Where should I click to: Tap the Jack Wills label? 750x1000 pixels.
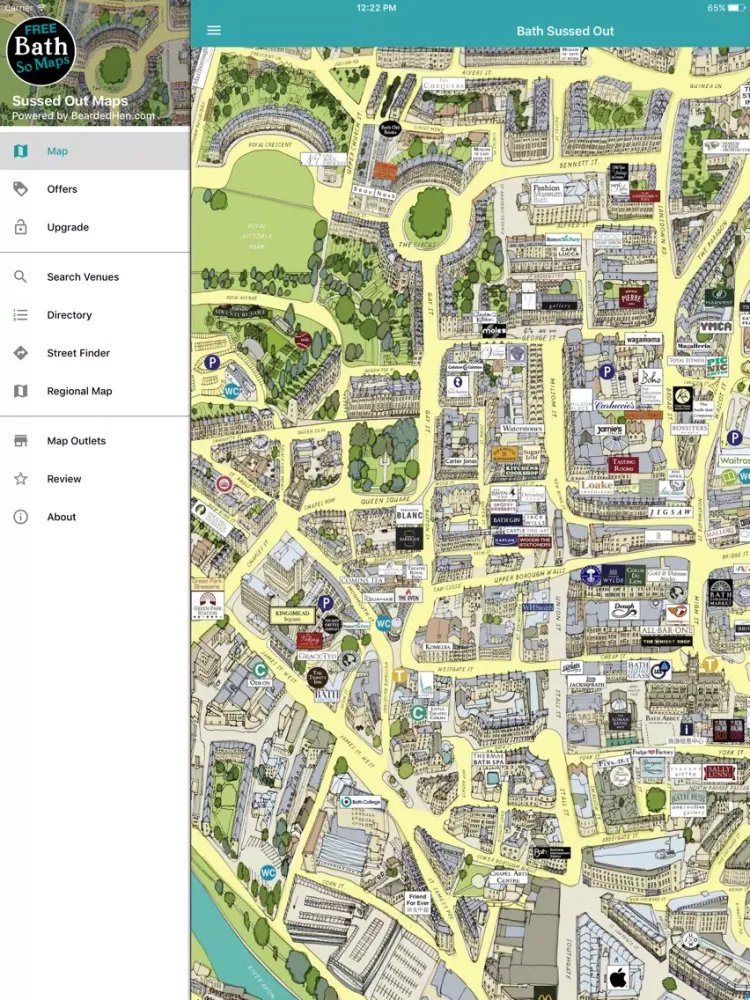coord(534,520)
